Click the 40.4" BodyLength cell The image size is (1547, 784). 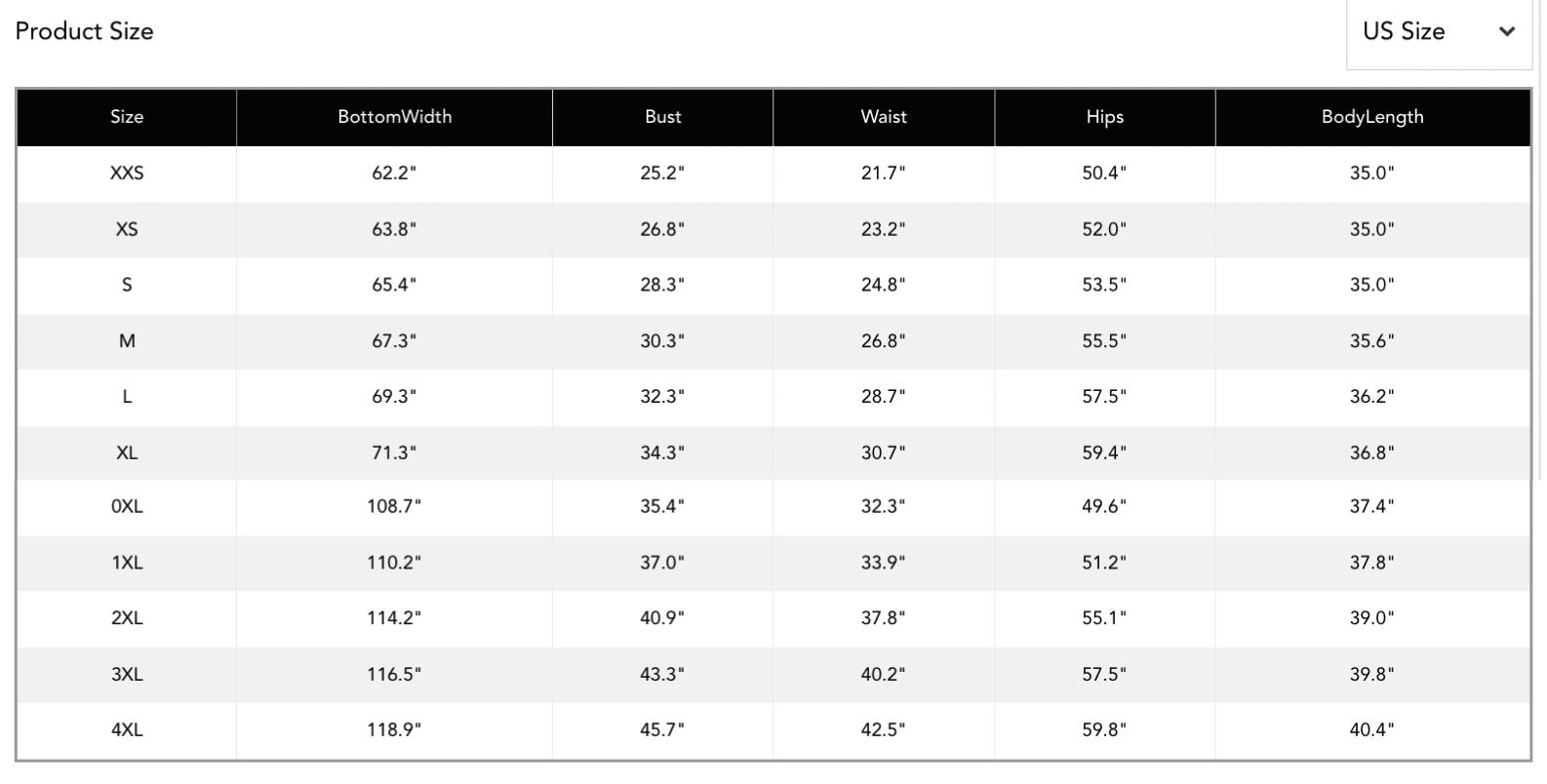pos(1371,730)
